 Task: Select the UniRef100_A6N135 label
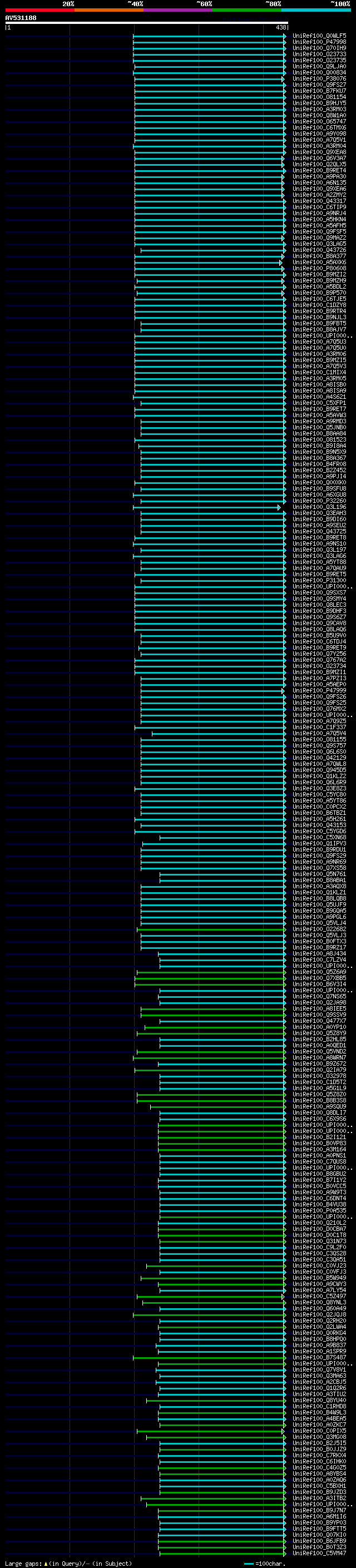click(x=319, y=182)
